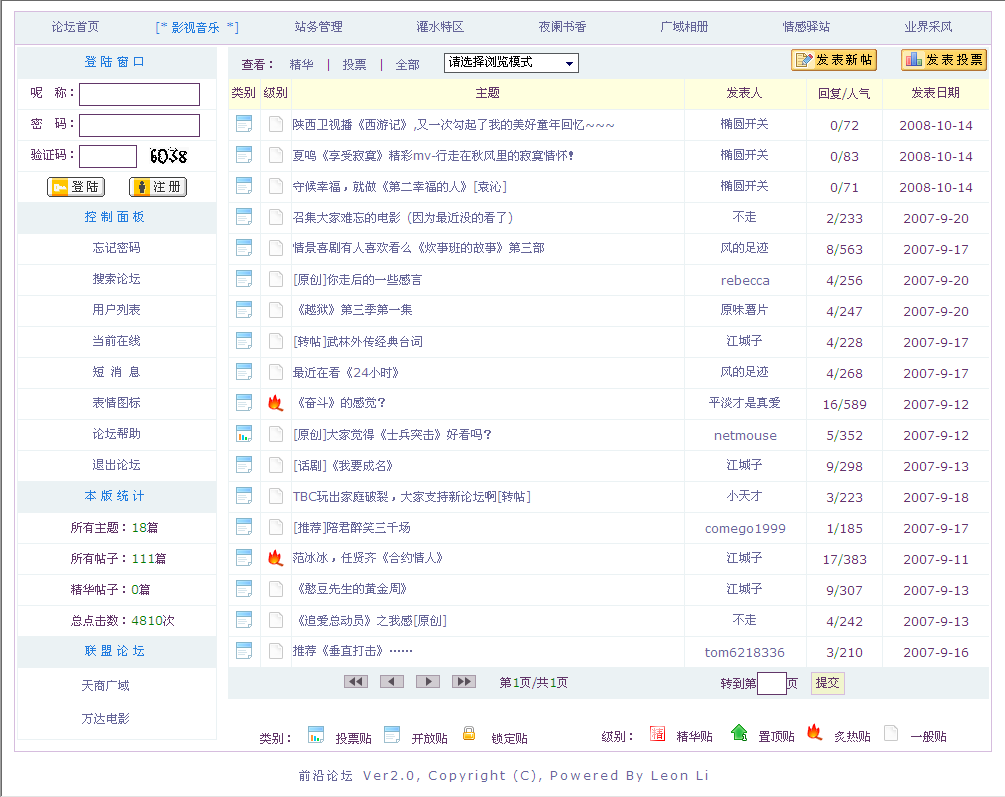
Task: Focus the 转到第 page number field
Action: (772, 684)
